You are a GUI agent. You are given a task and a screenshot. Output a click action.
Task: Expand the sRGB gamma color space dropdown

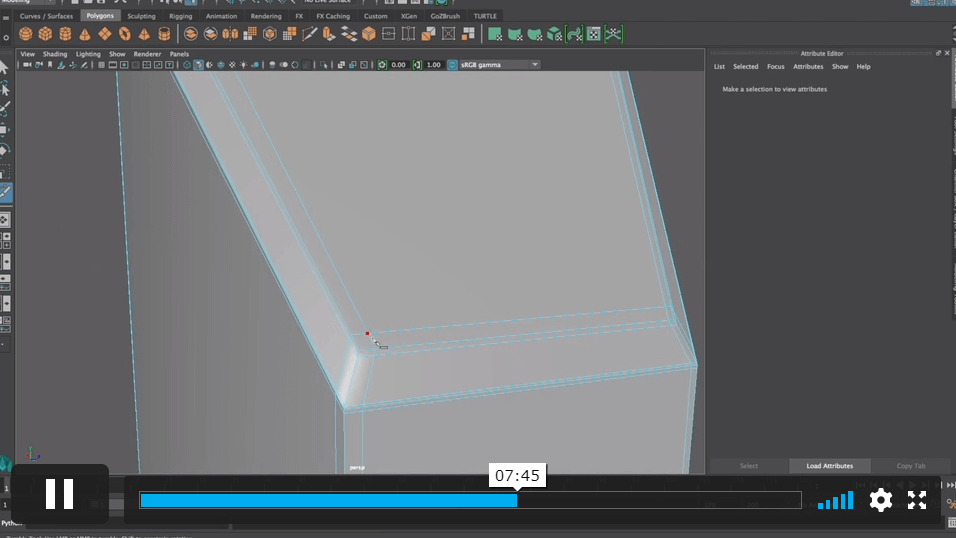pos(535,65)
